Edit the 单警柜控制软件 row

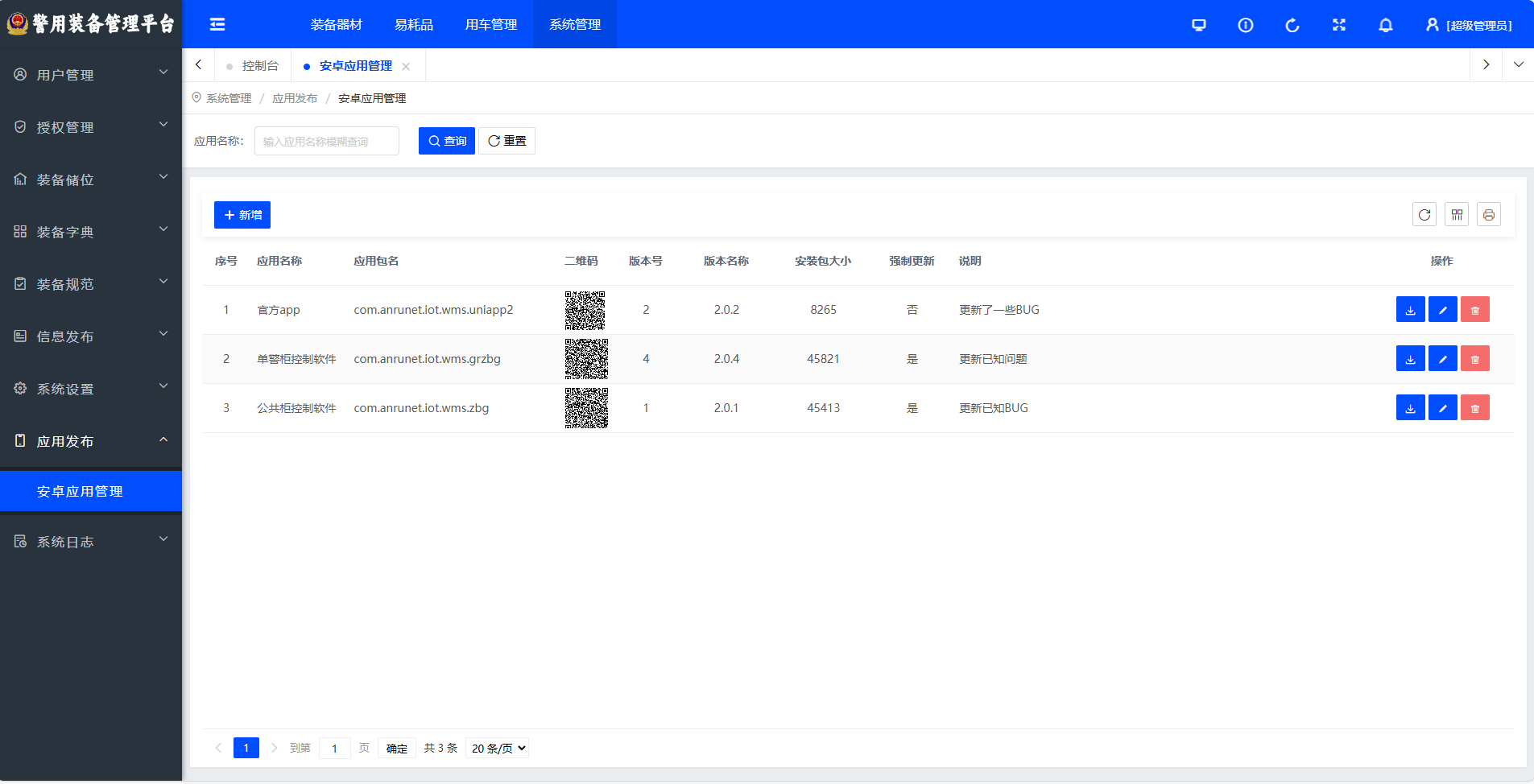(1442, 359)
